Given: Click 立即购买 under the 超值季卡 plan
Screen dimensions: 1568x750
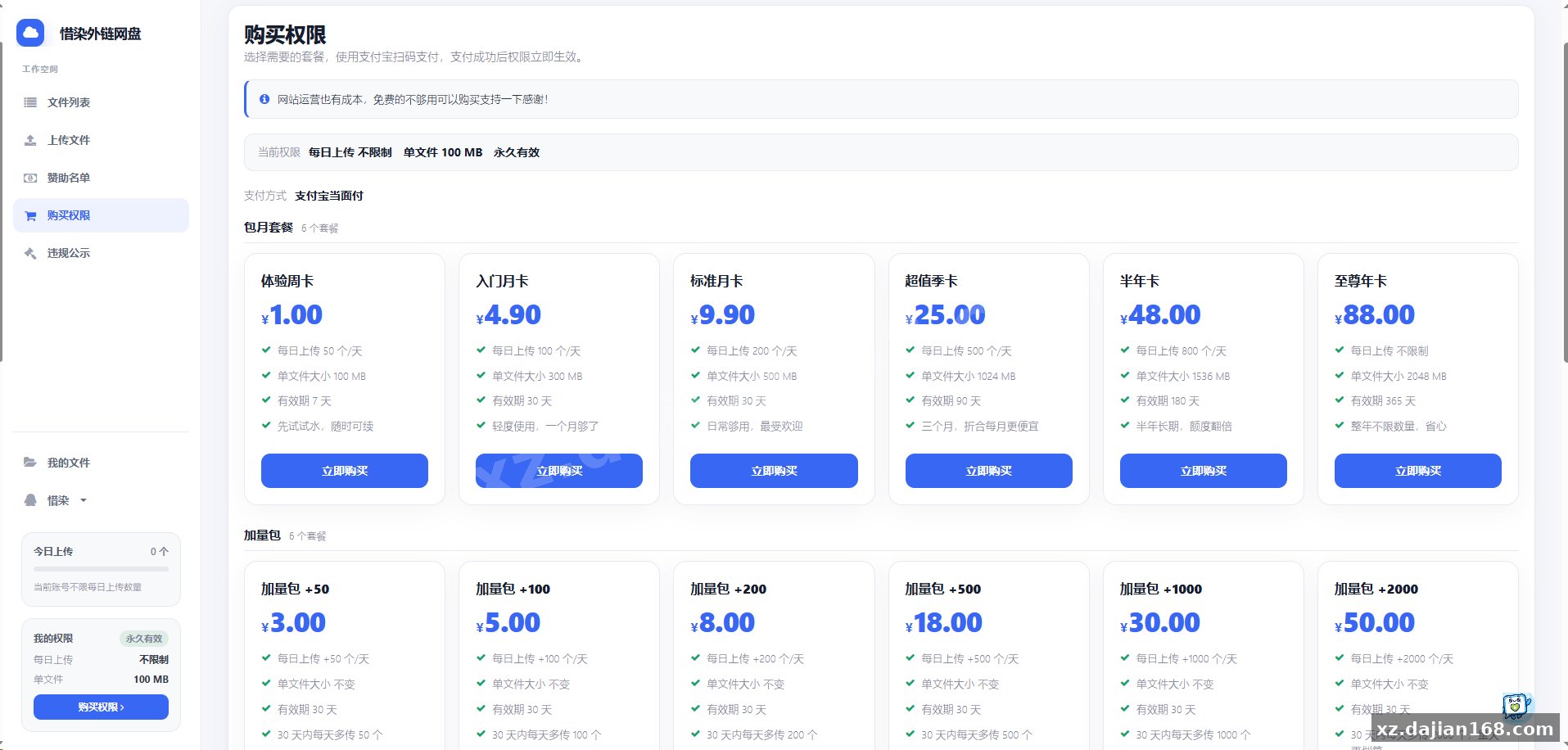Looking at the screenshot, I should click(x=989, y=471).
